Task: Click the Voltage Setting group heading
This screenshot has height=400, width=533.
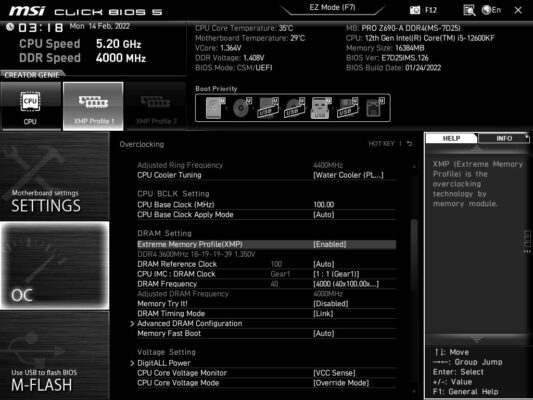Action: (167, 352)
